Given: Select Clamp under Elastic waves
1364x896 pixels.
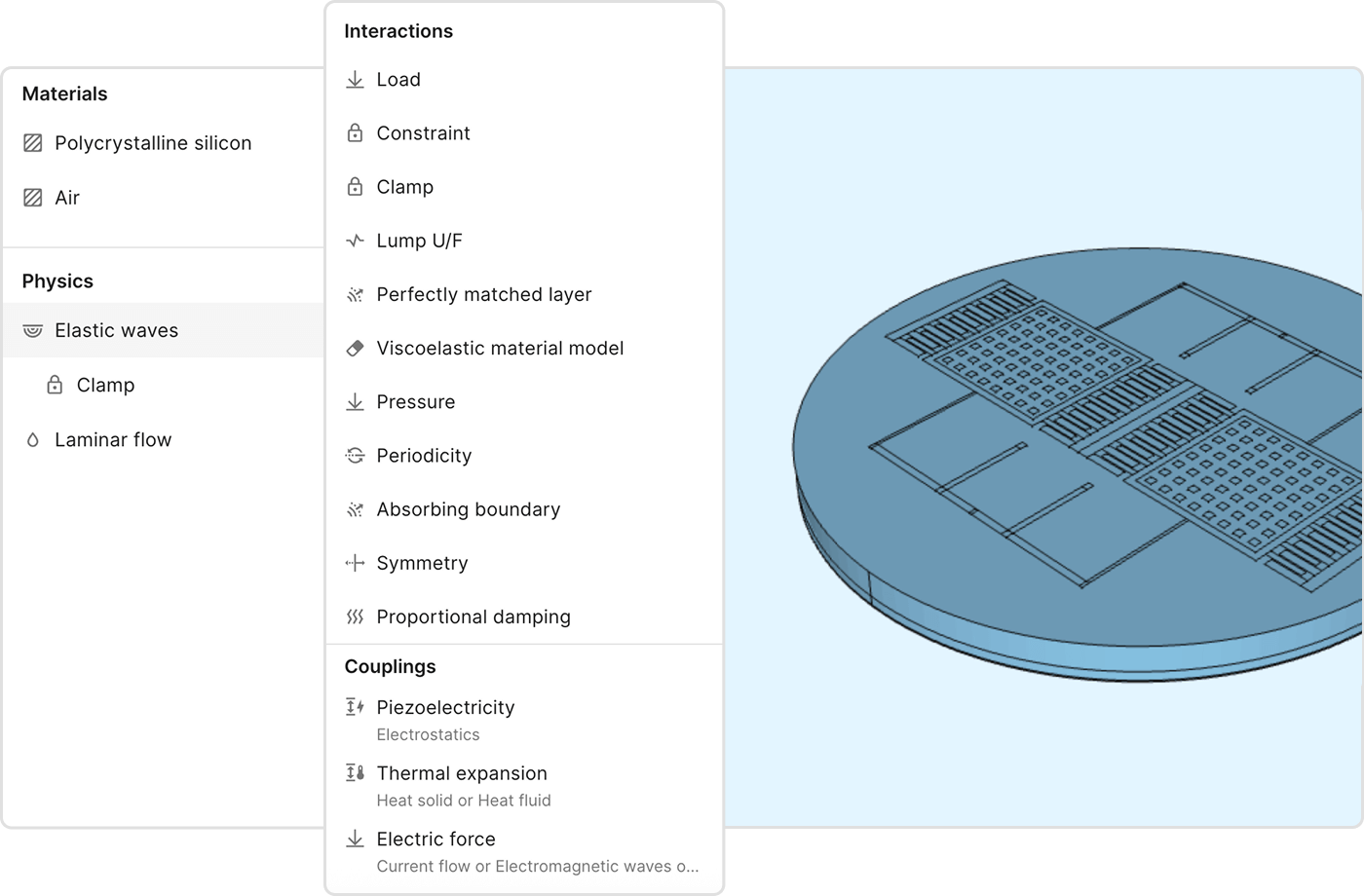Looking at the screenshot, I should (105, 386).
